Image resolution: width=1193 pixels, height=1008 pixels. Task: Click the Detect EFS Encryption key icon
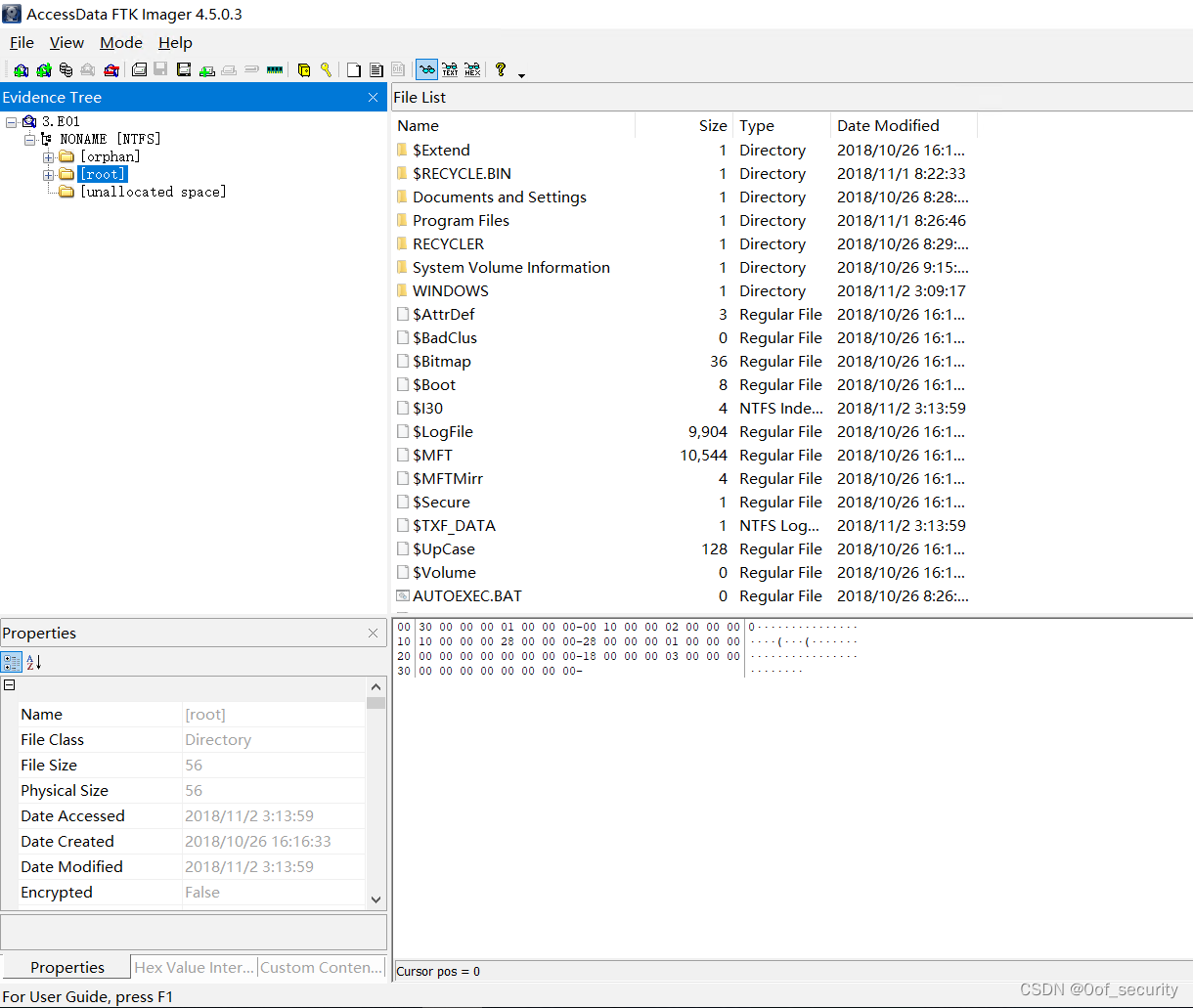point(326,70)
